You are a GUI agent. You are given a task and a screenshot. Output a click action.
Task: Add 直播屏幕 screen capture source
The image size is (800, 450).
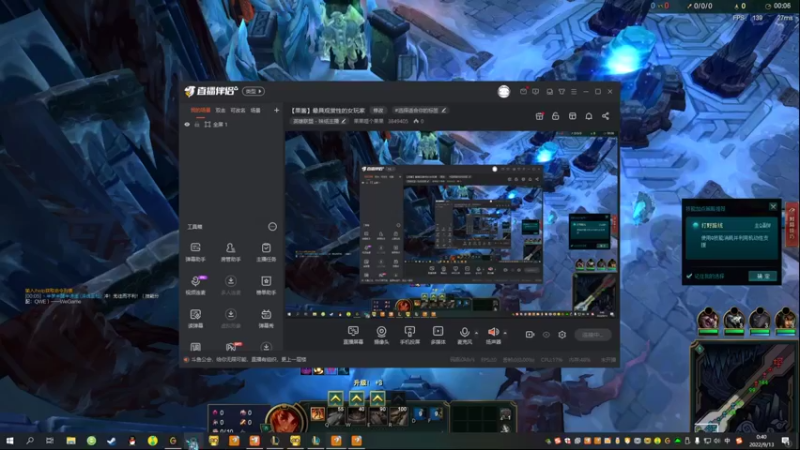pos(353,335)
